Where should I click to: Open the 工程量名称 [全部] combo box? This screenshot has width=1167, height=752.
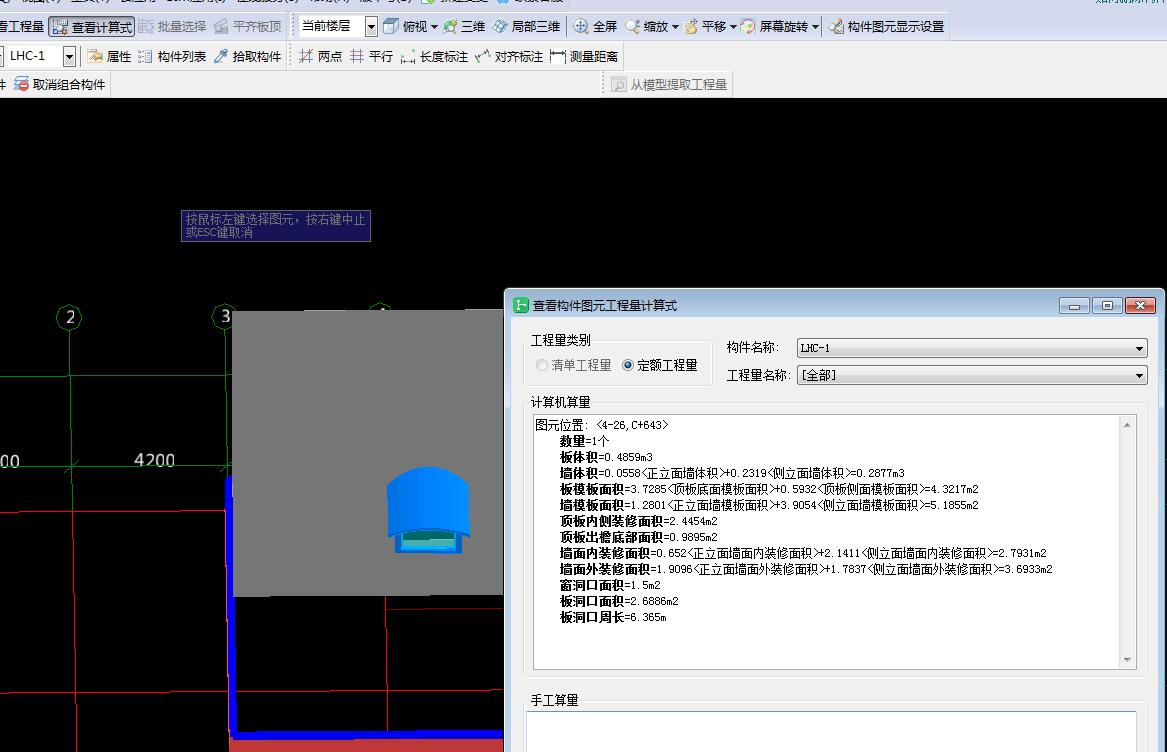972,375
